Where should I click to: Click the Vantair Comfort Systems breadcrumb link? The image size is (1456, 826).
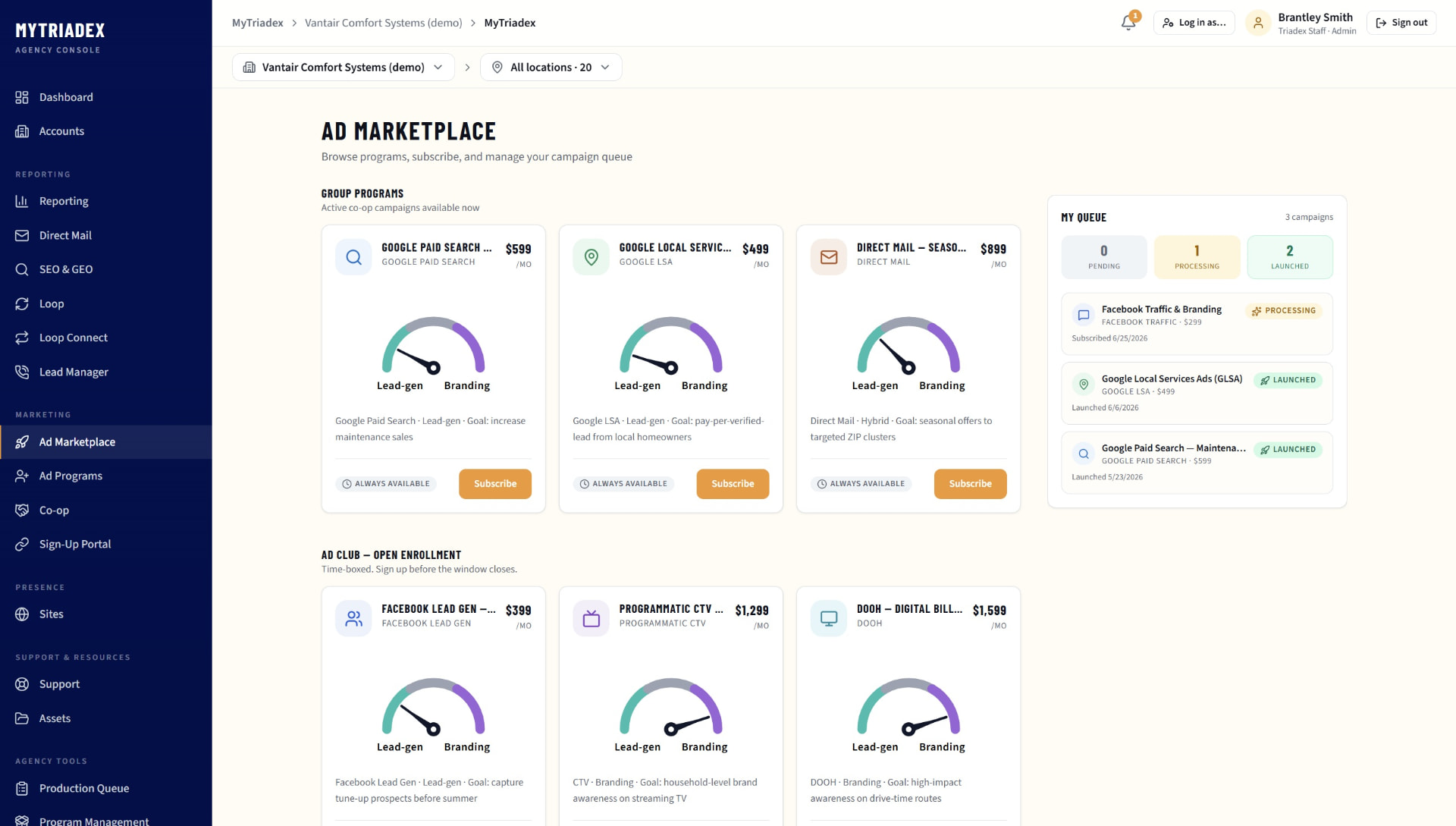tap(384, 23)
